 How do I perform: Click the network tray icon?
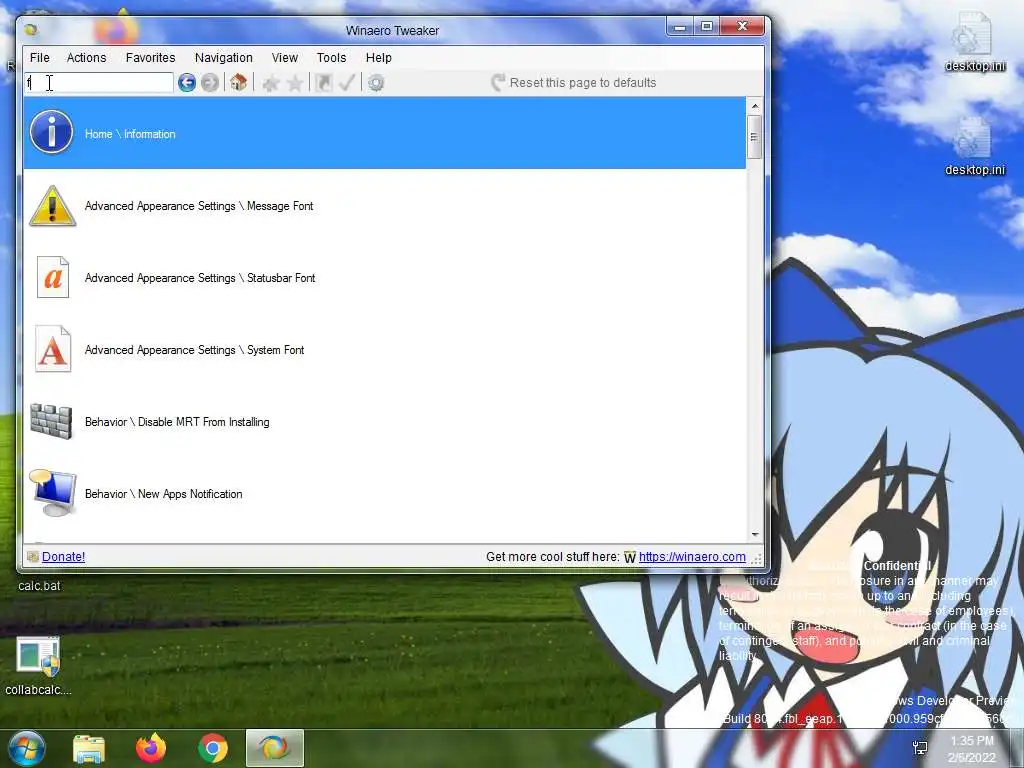920,748
